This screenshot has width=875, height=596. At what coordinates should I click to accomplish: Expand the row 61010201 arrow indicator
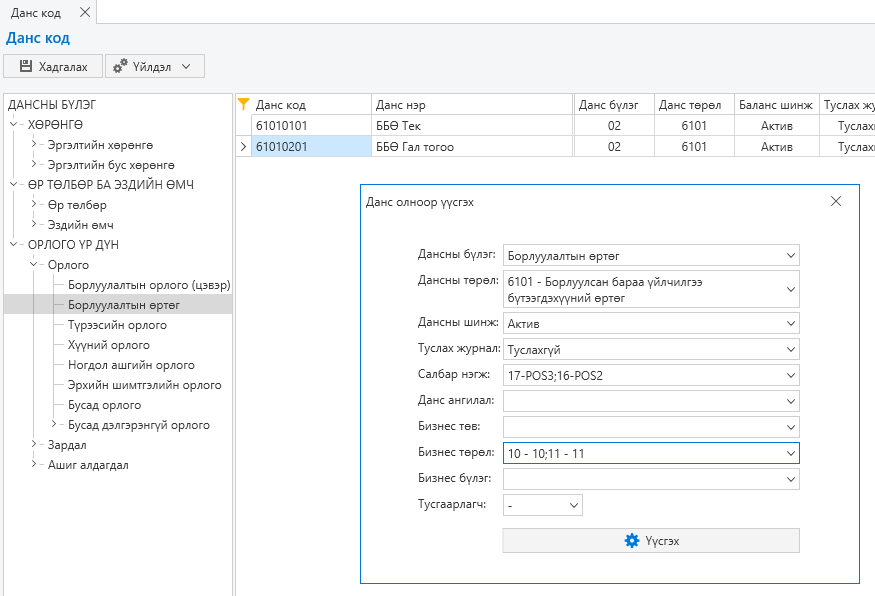coord(243,147)
